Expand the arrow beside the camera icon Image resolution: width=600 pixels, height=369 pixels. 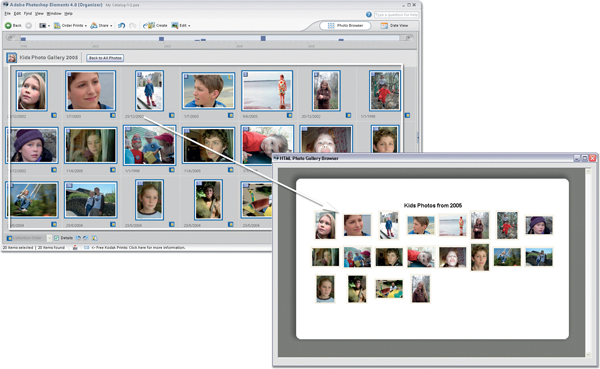49,26
